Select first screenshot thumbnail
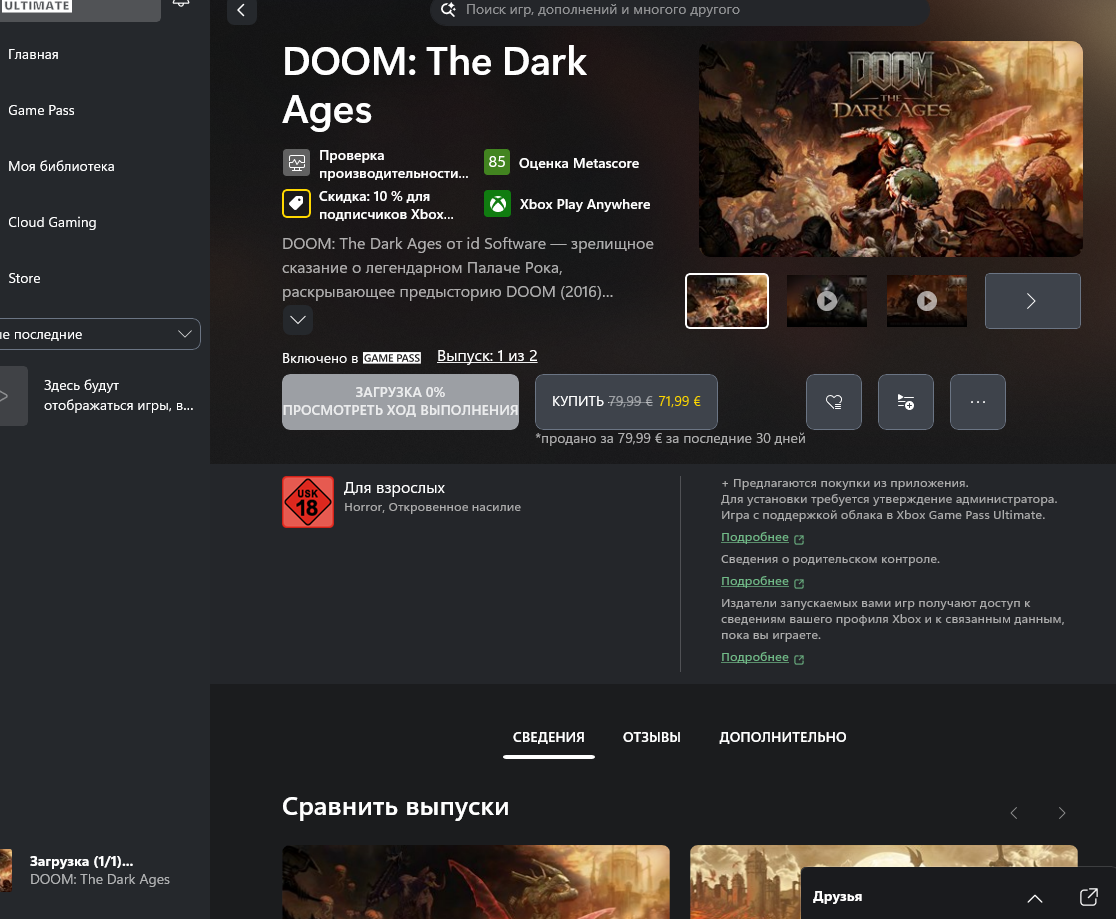 (x=727, y=301)
